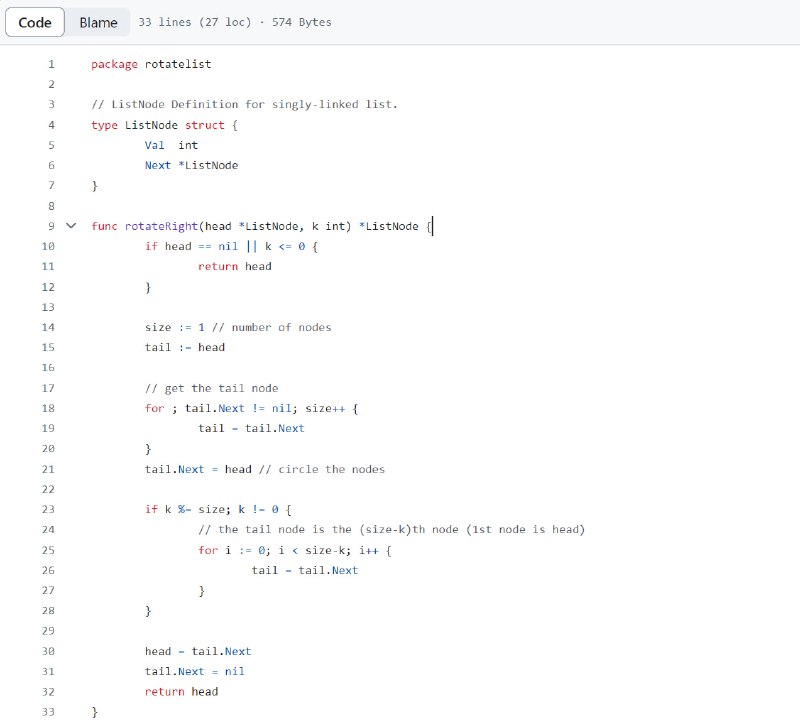The width and height of the screenshot is (800, 728).
Task: Switch to the Blame tab
Action: pos(98,22)
